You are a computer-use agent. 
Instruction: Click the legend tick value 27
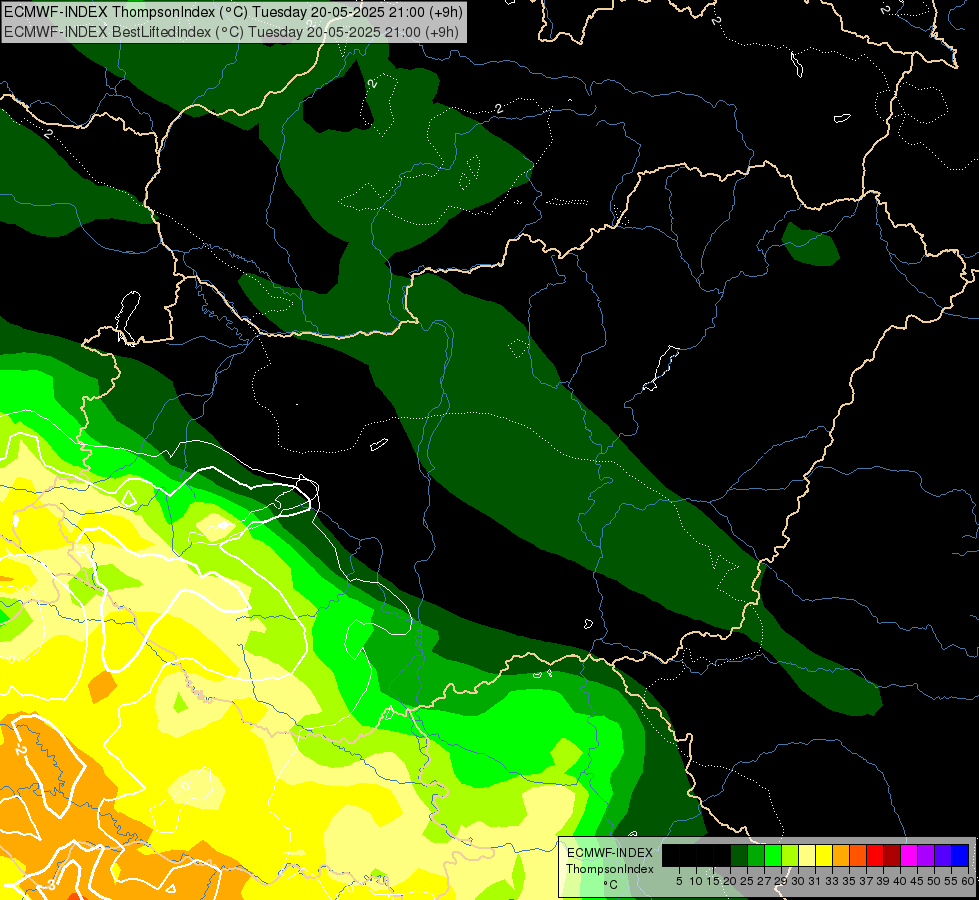(x=764, y=881)
